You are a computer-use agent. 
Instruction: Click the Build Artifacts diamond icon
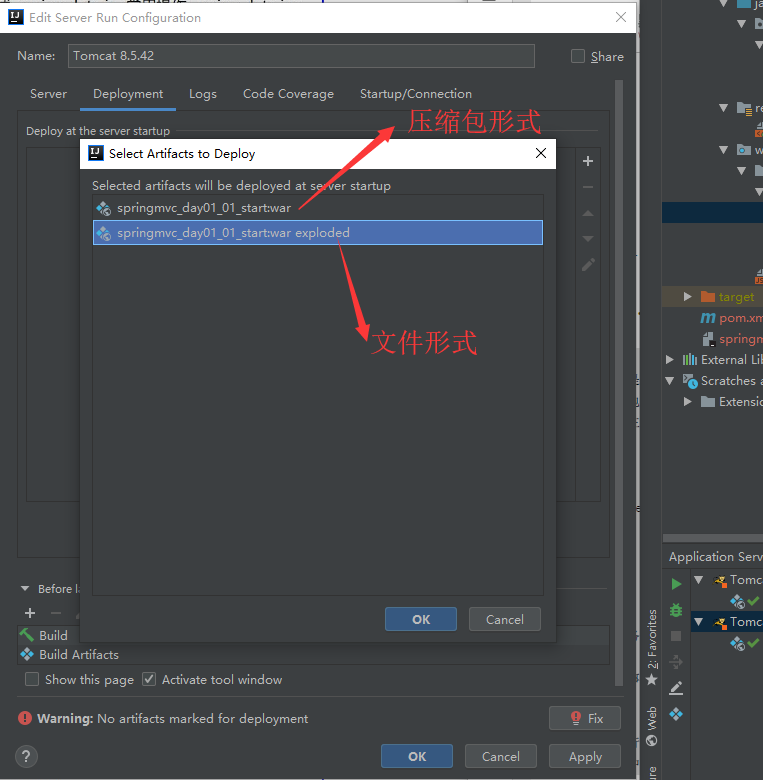[27, 654]
